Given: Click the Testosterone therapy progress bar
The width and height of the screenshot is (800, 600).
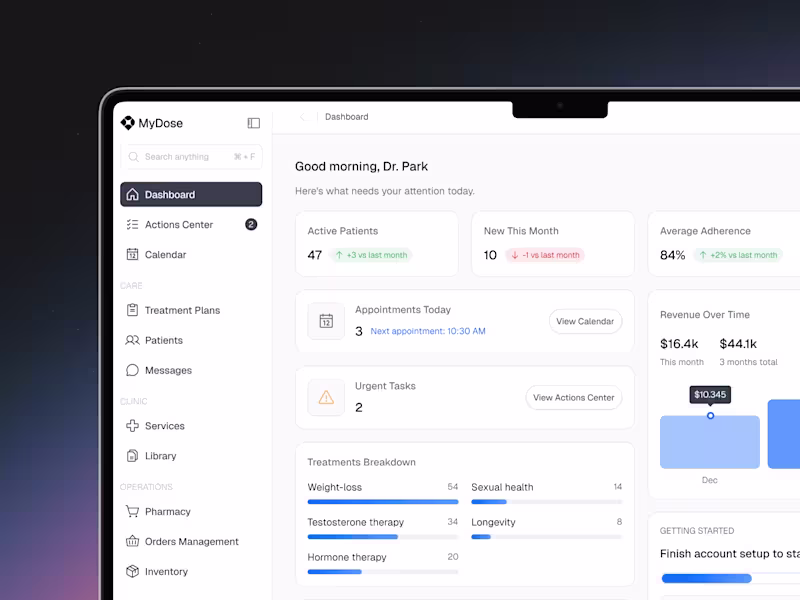Looking at the screenshot, I should coord(383,537).
